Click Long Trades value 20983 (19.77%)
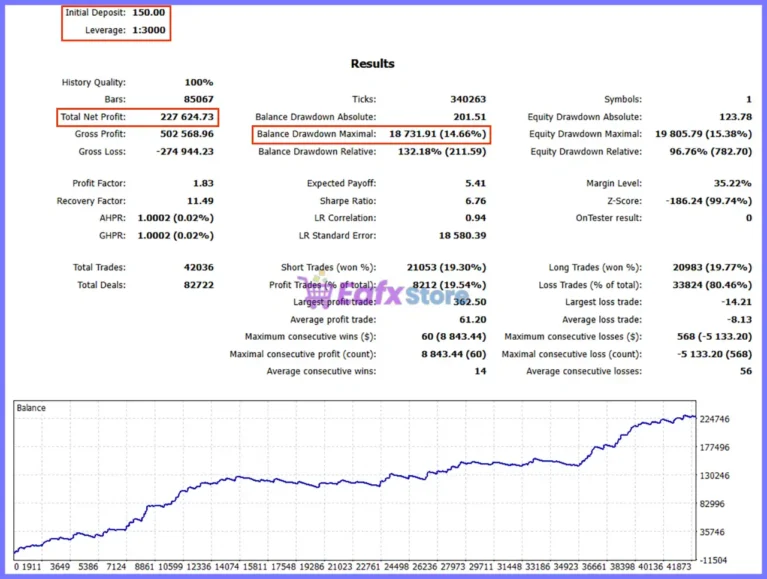 pos(712,267)
